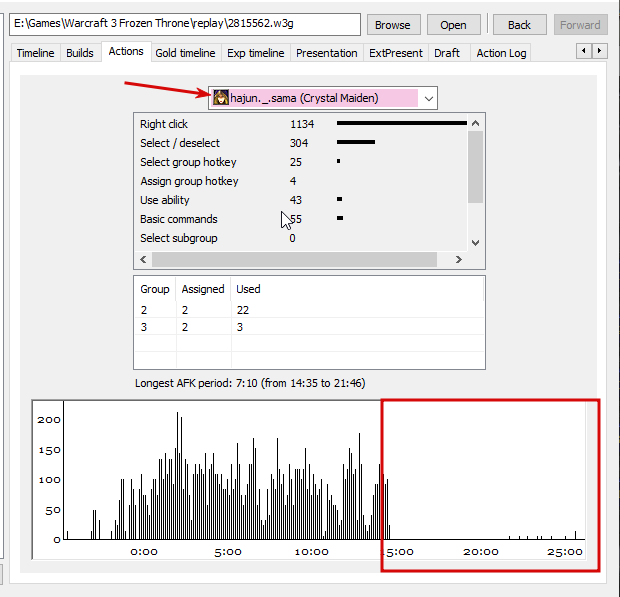
Task: Click the Right click count 1134
Action: (302, 124)
